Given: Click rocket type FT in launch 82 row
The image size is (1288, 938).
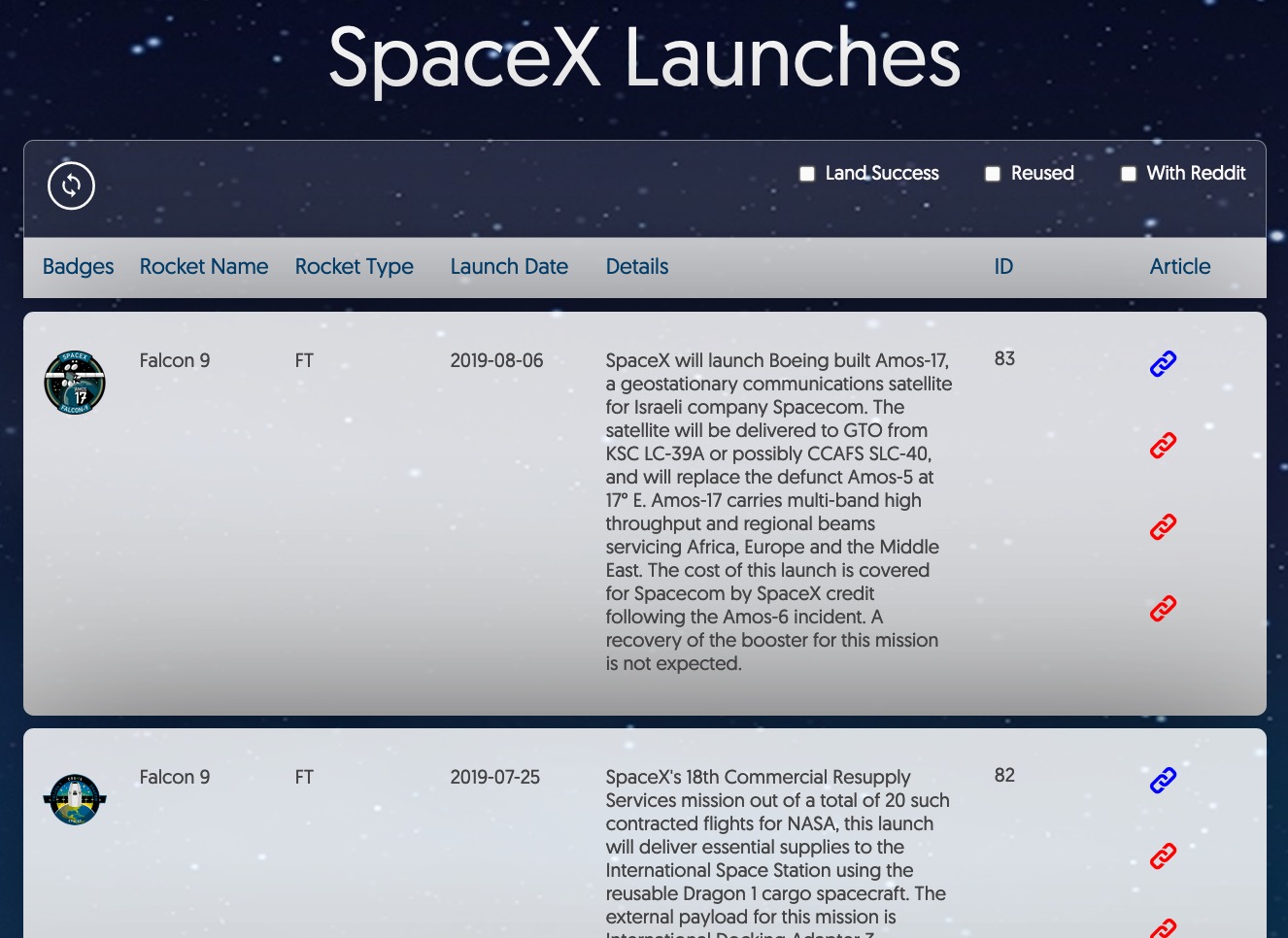Looking at the screenshot, I should pyautogui.click(x=304, y=777).
